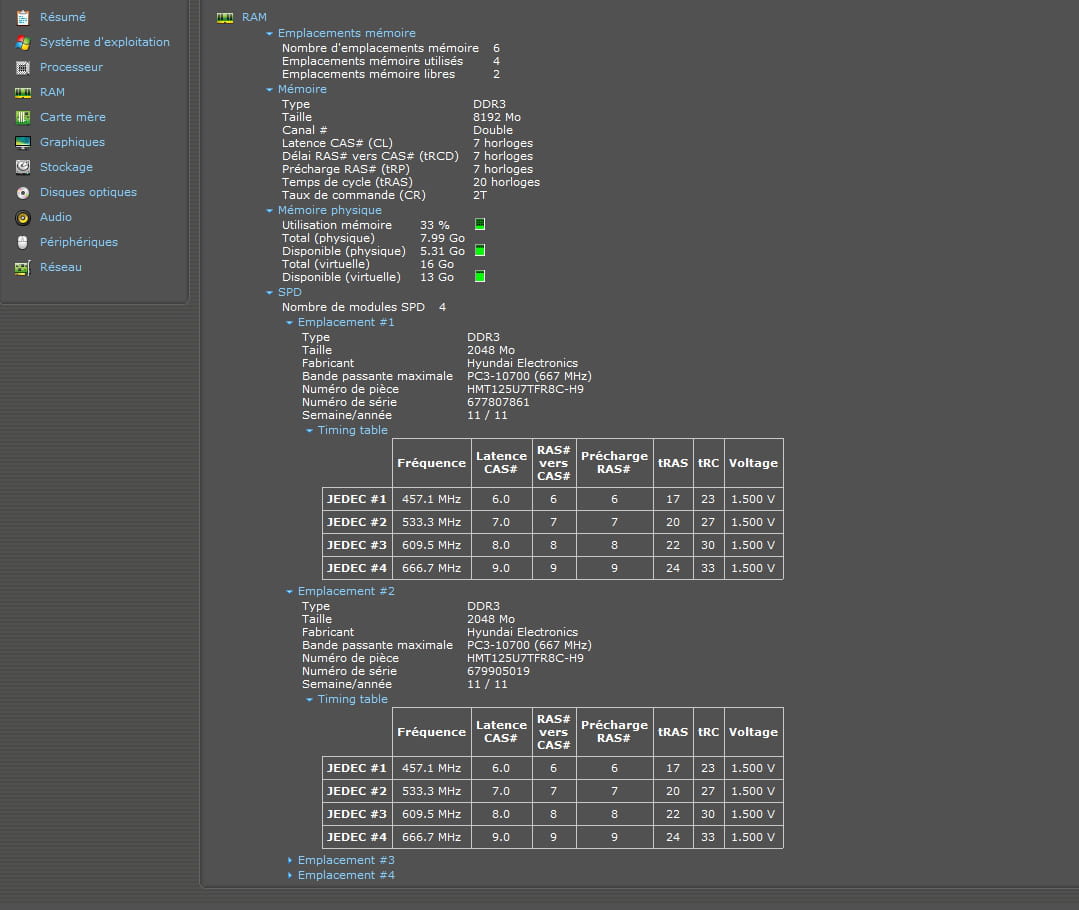Click the Stockage drive icon
This screenshot has width=1079, height=910.
(x=22, y=167)
